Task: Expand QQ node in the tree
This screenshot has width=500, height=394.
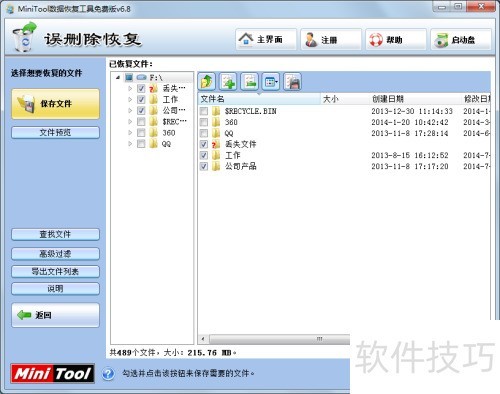Action: [x=130, y=144]
